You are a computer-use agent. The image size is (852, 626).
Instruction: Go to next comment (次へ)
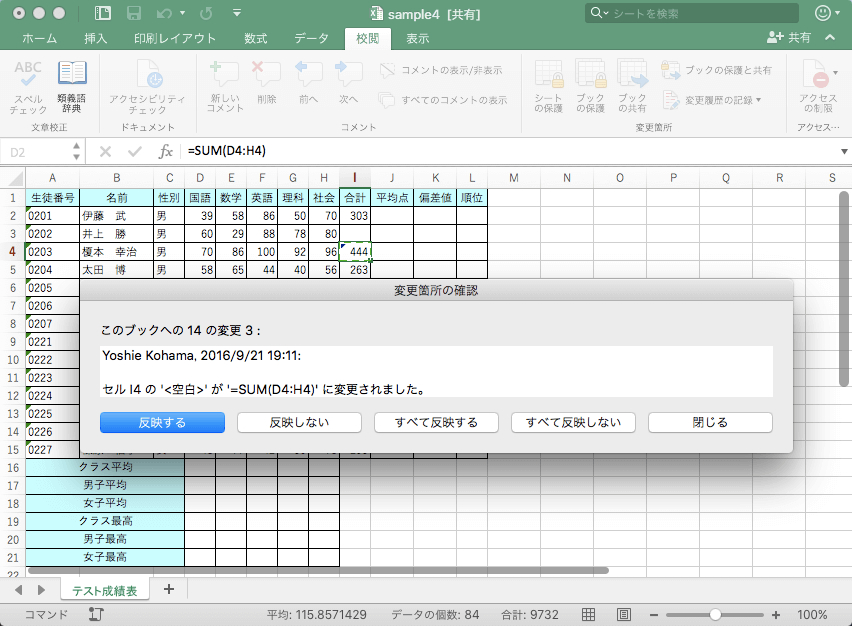(348, 82)
